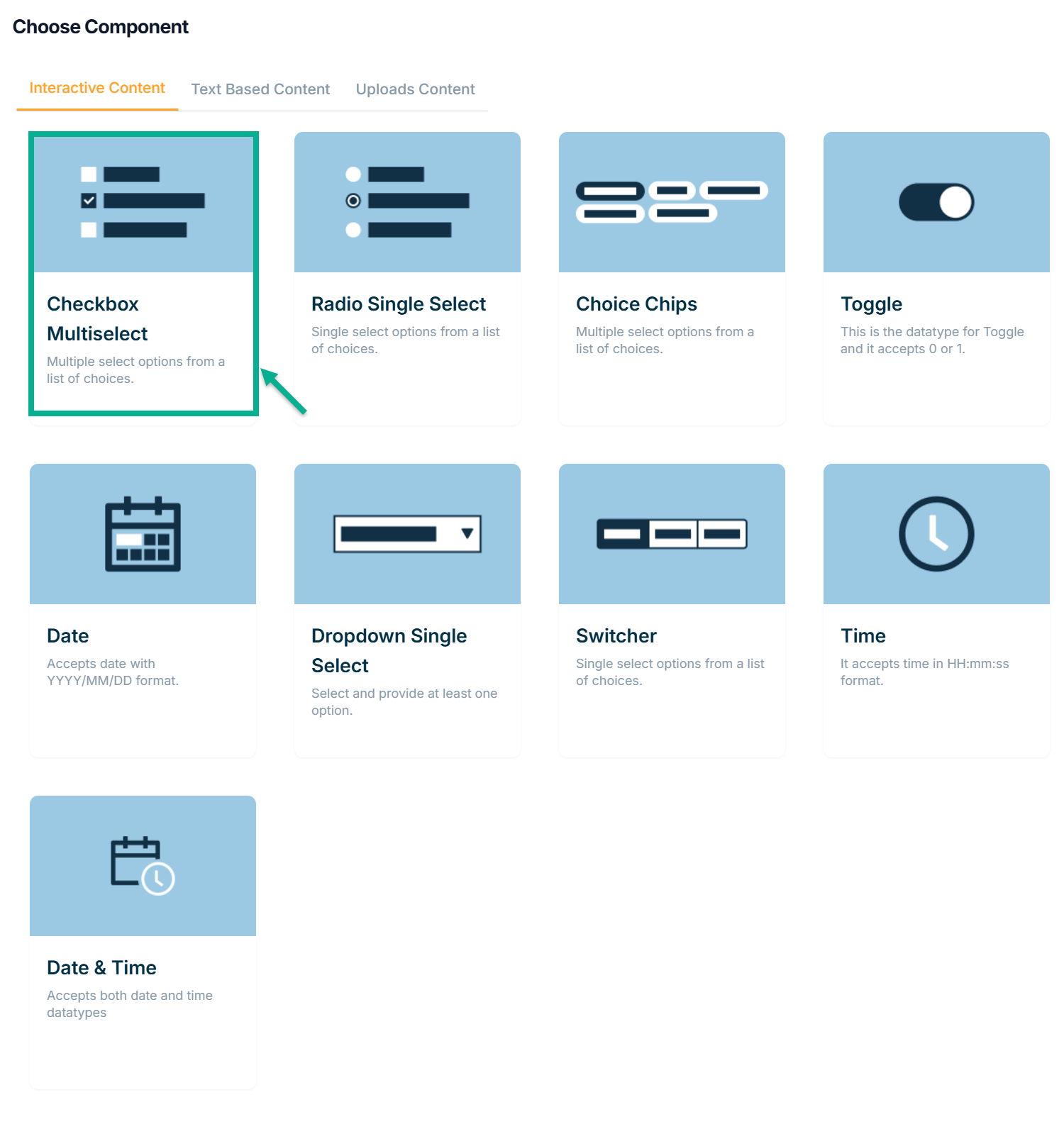Switch to the Text Based Content tab
This screenshot has height=1124, width=1064.
tap(260, 89)
